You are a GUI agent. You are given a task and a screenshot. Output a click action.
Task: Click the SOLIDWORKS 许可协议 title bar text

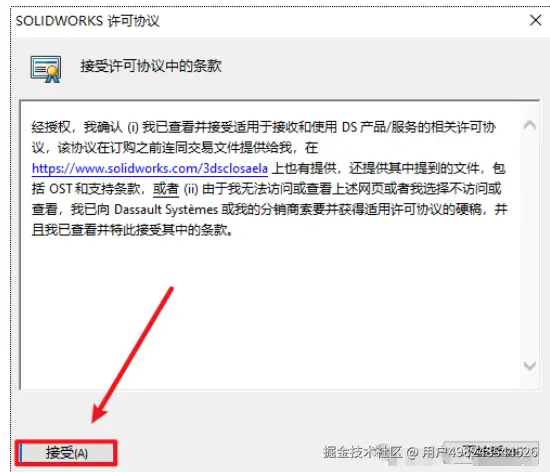coord(88,21)
